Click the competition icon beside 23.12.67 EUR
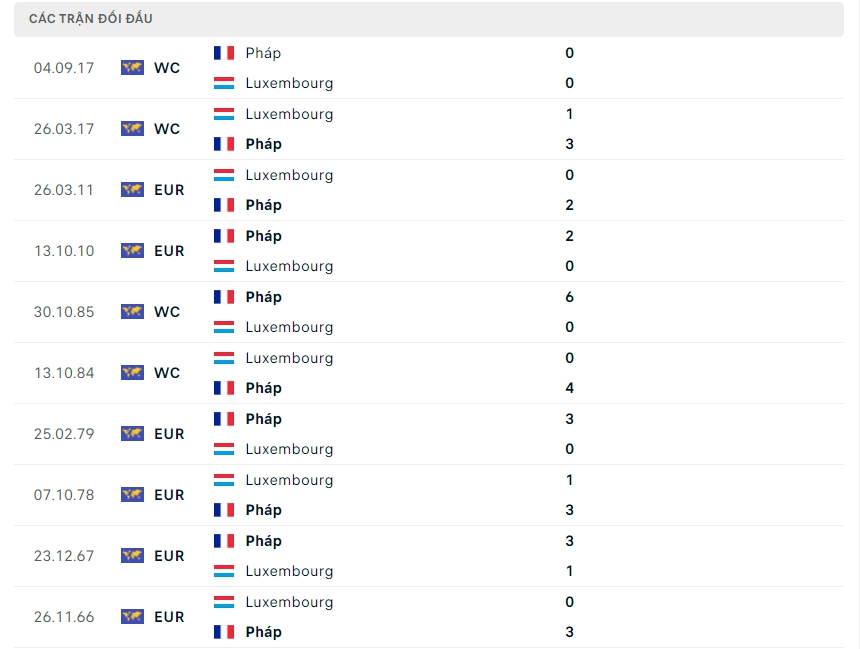This screenshot has width=860, height=649. click(x=132, y=556)
